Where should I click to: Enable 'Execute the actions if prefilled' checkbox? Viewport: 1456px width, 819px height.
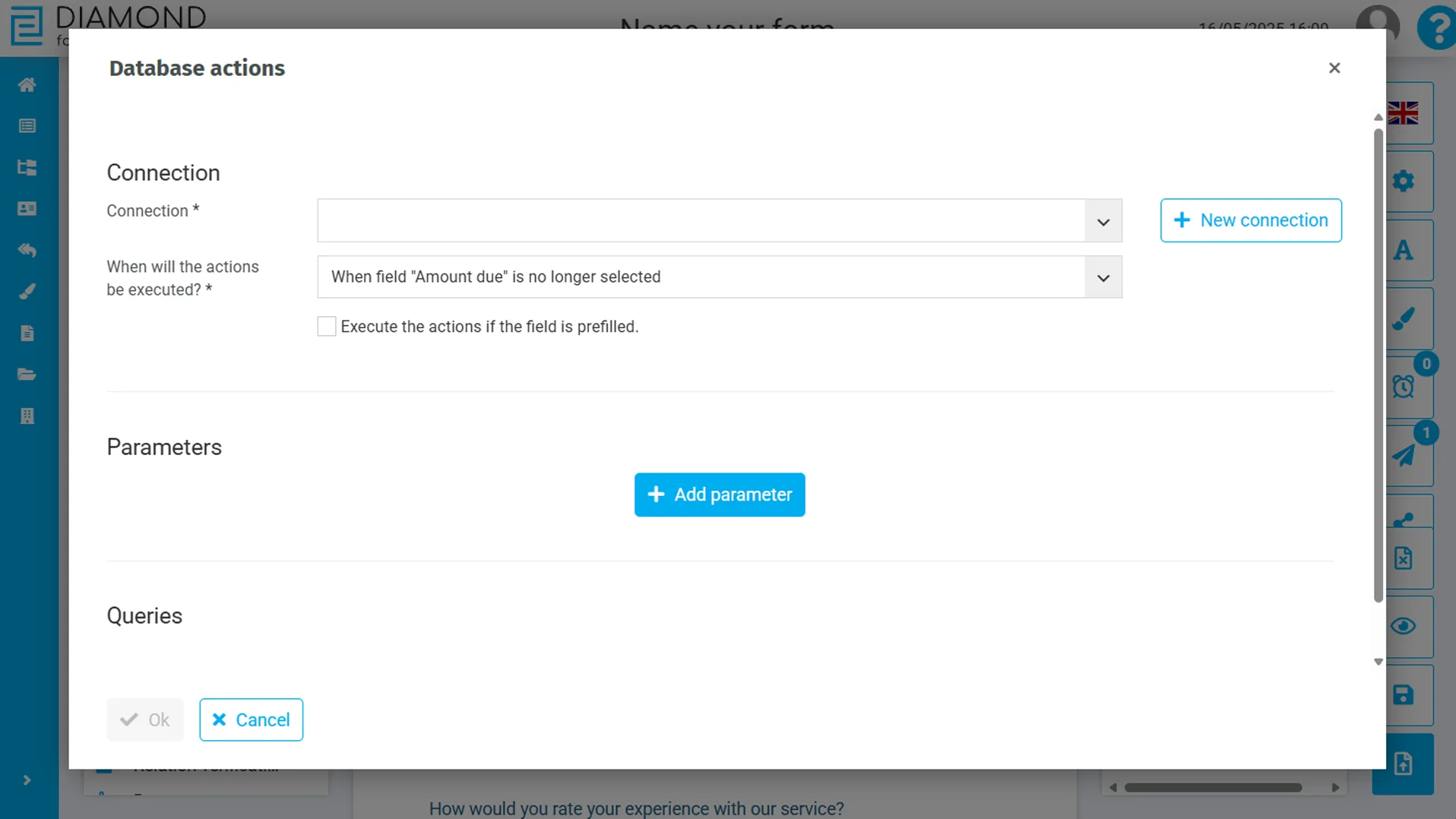click(327, 327)
